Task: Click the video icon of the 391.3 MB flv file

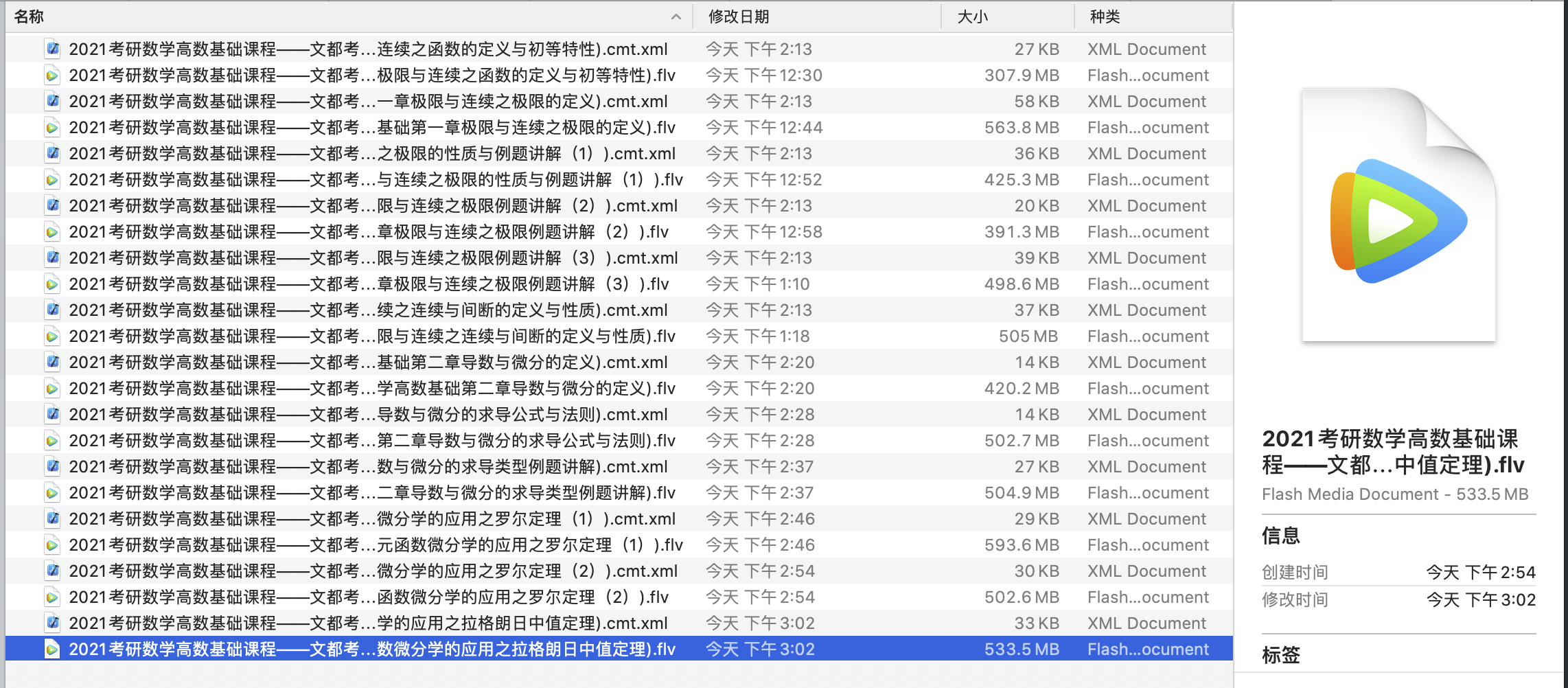Action: [x=52, y=231]
